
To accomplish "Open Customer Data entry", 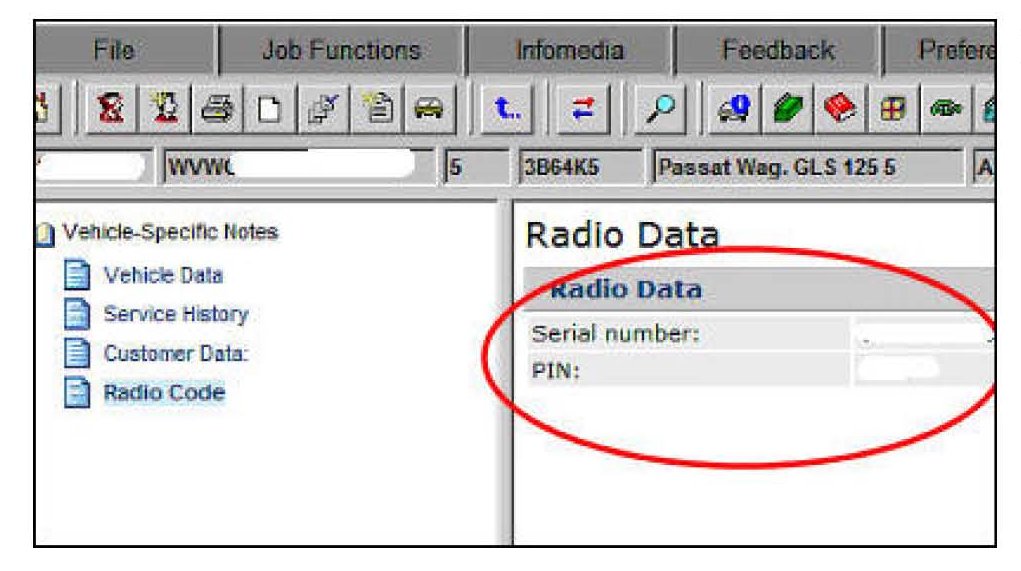I will [175, 353].
